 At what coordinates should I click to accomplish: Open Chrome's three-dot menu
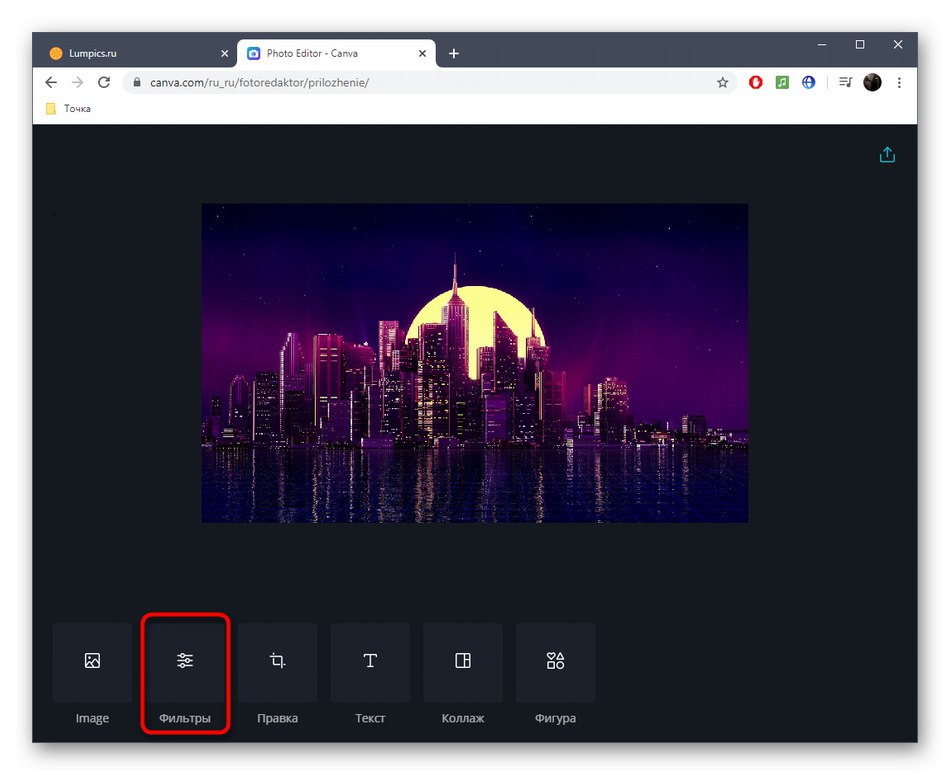point(899,83)
